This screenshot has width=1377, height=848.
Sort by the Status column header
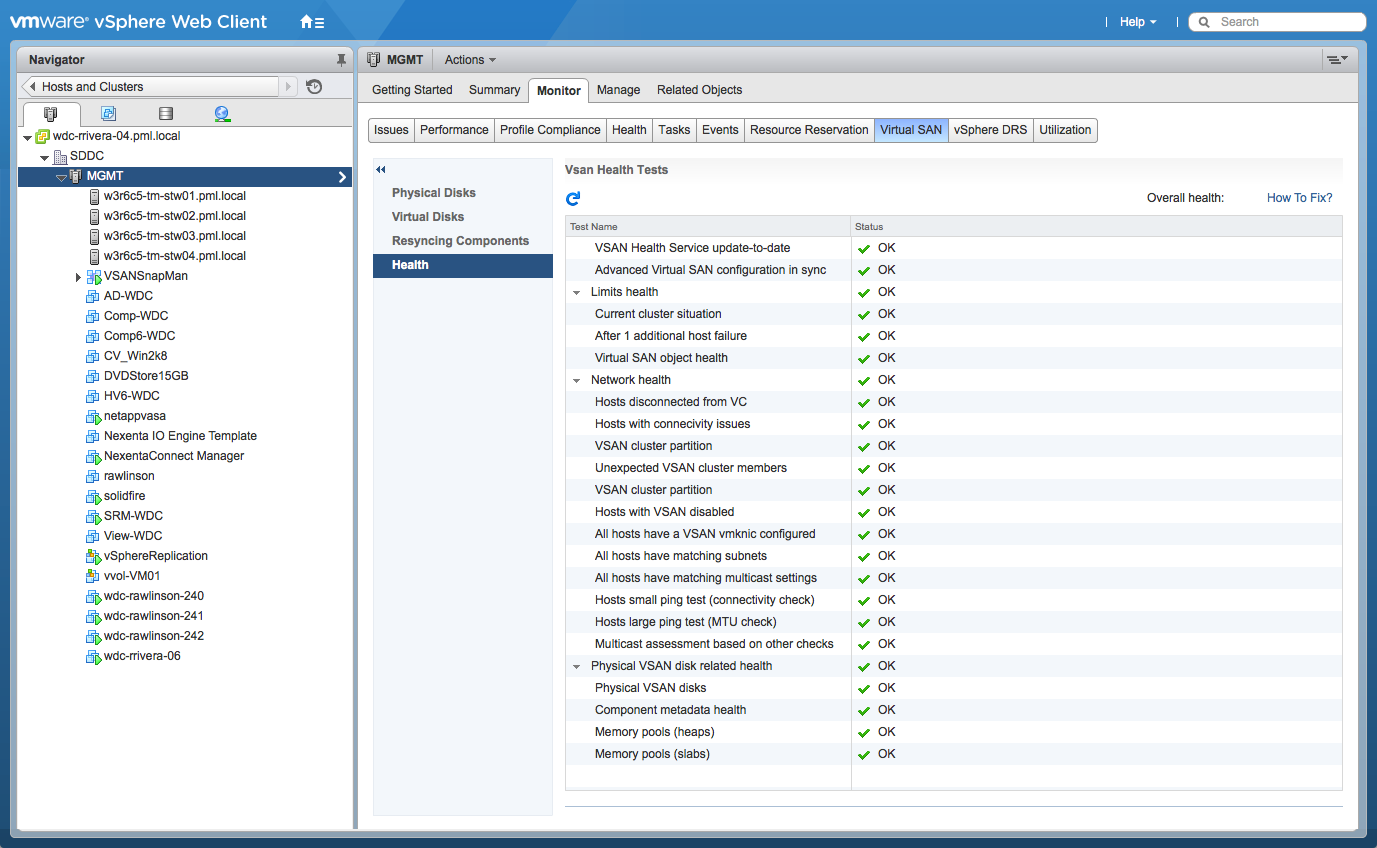pyautogui.click(x=1096, y=227)
